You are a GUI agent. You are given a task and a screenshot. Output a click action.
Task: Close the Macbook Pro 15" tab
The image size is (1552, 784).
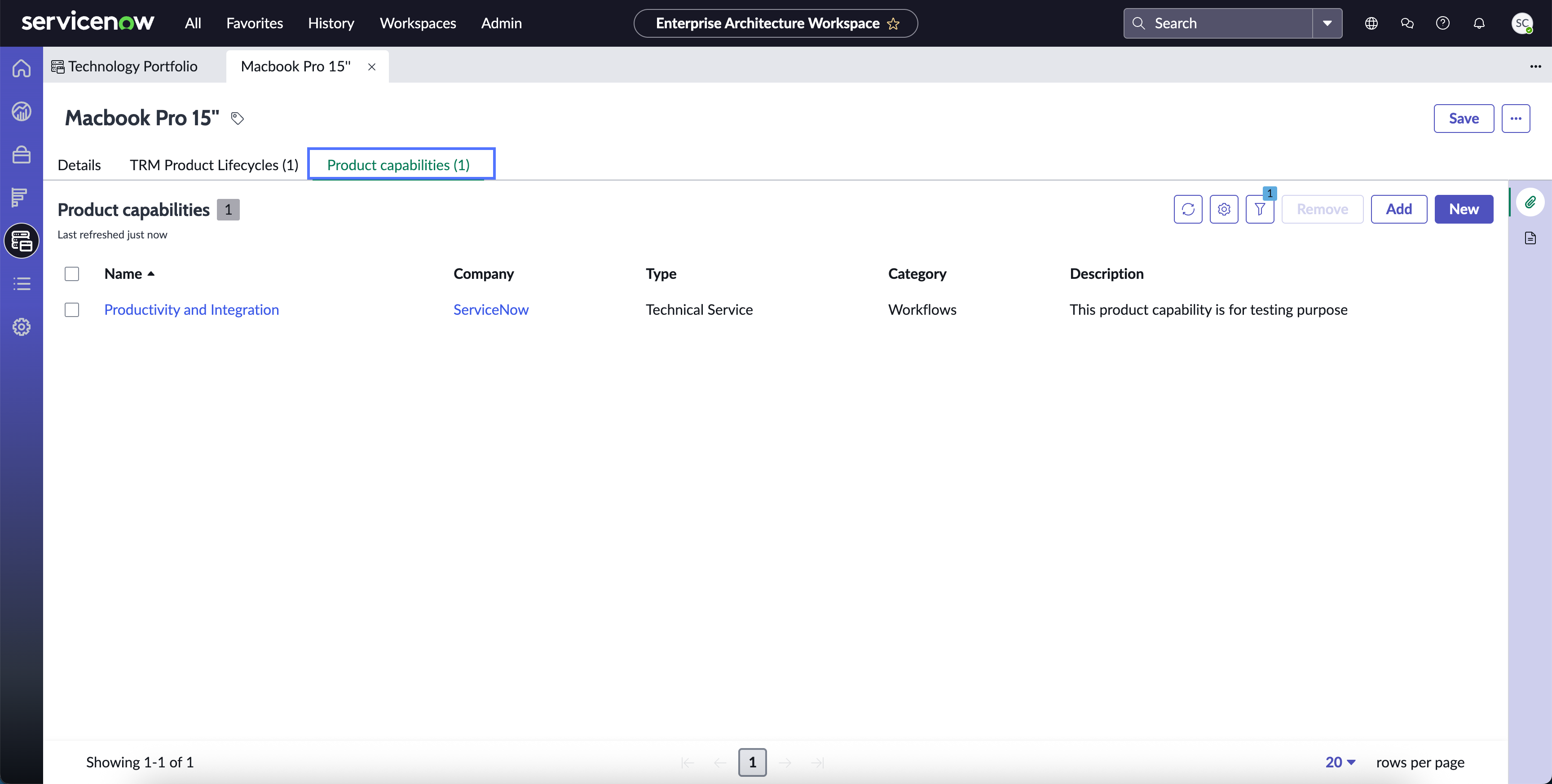pyautogui.click(x=372, y=67)
